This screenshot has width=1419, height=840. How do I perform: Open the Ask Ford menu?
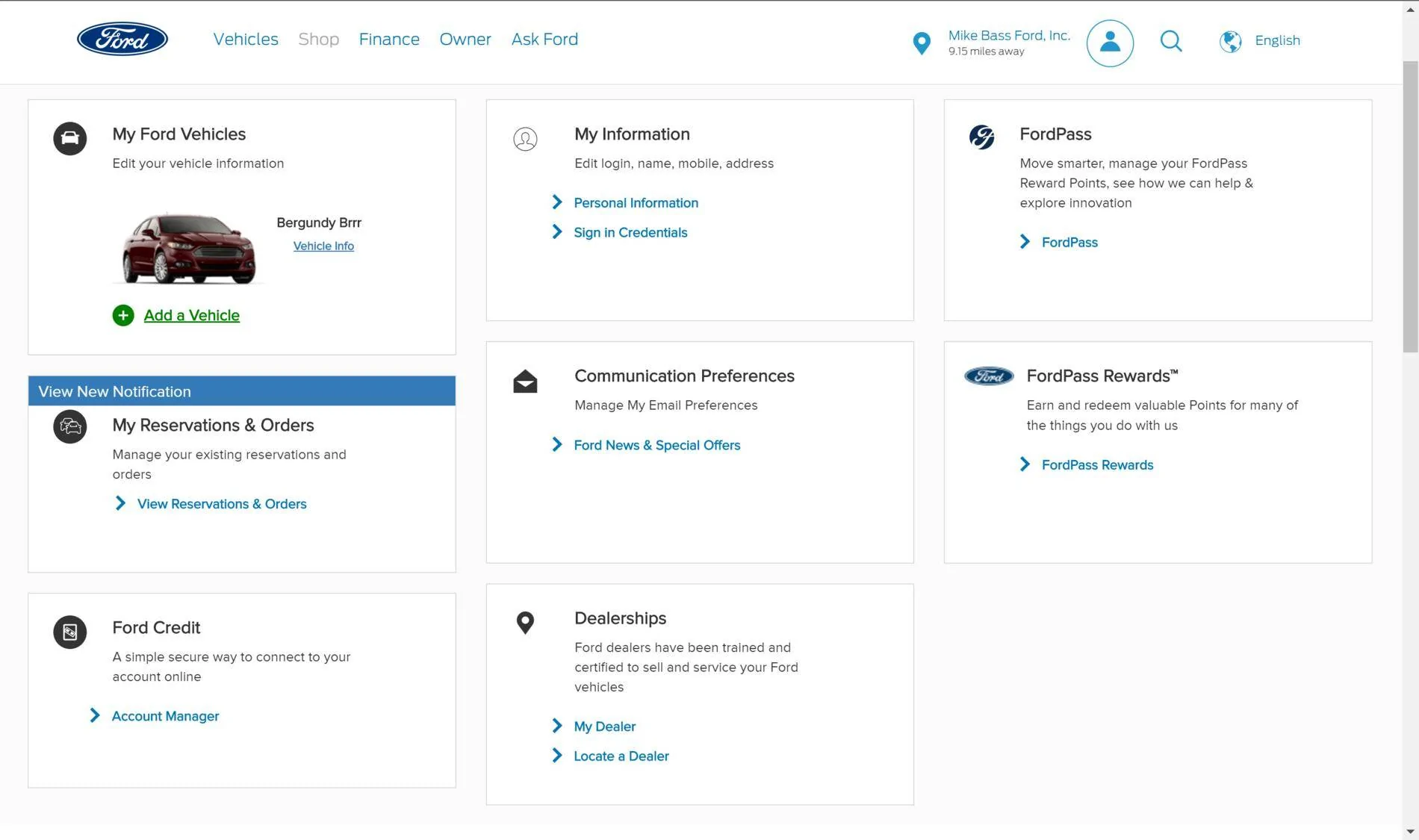(544, 39)
